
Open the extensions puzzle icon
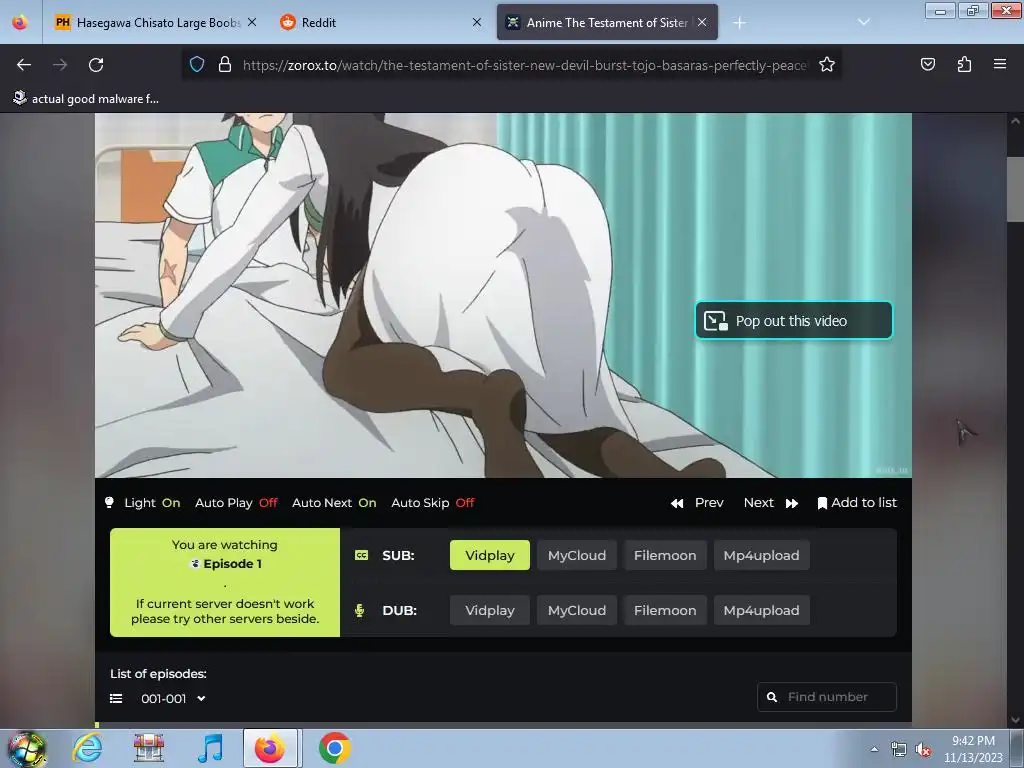[964, 65]
